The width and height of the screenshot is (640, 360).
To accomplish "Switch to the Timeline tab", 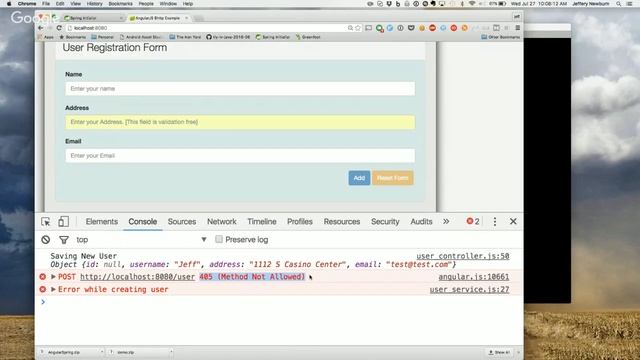I will coord(262,221).
